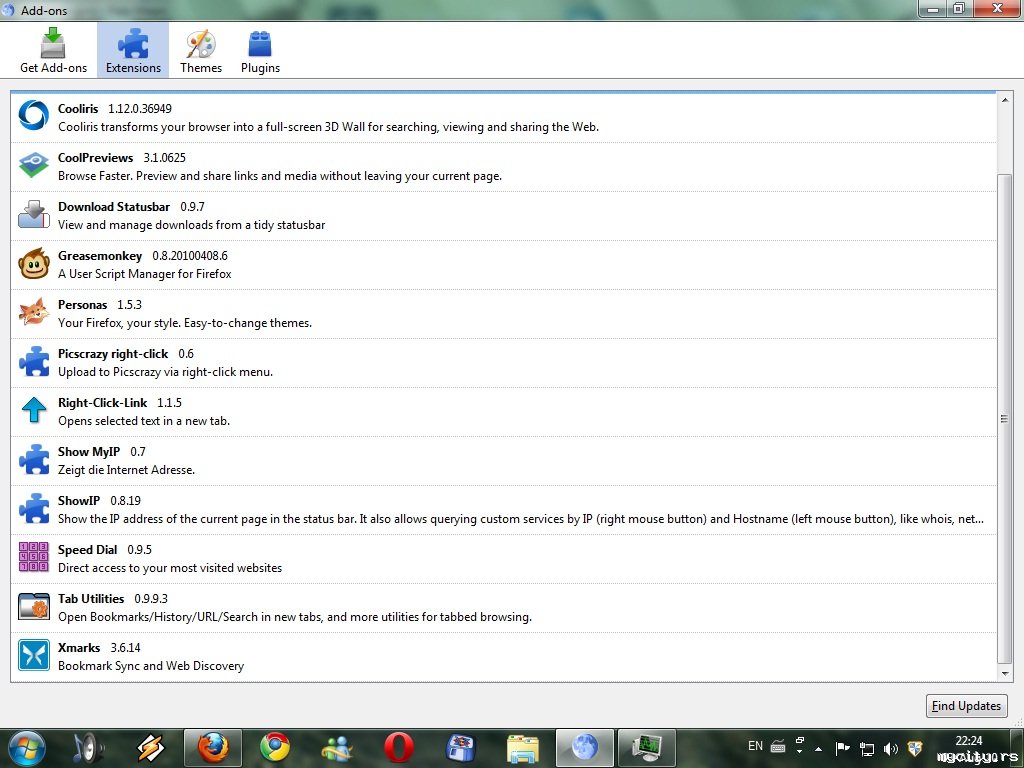1024x768 pixels.
Task: Open the system monitor taskbar app
Action: (x=647, y=748)
